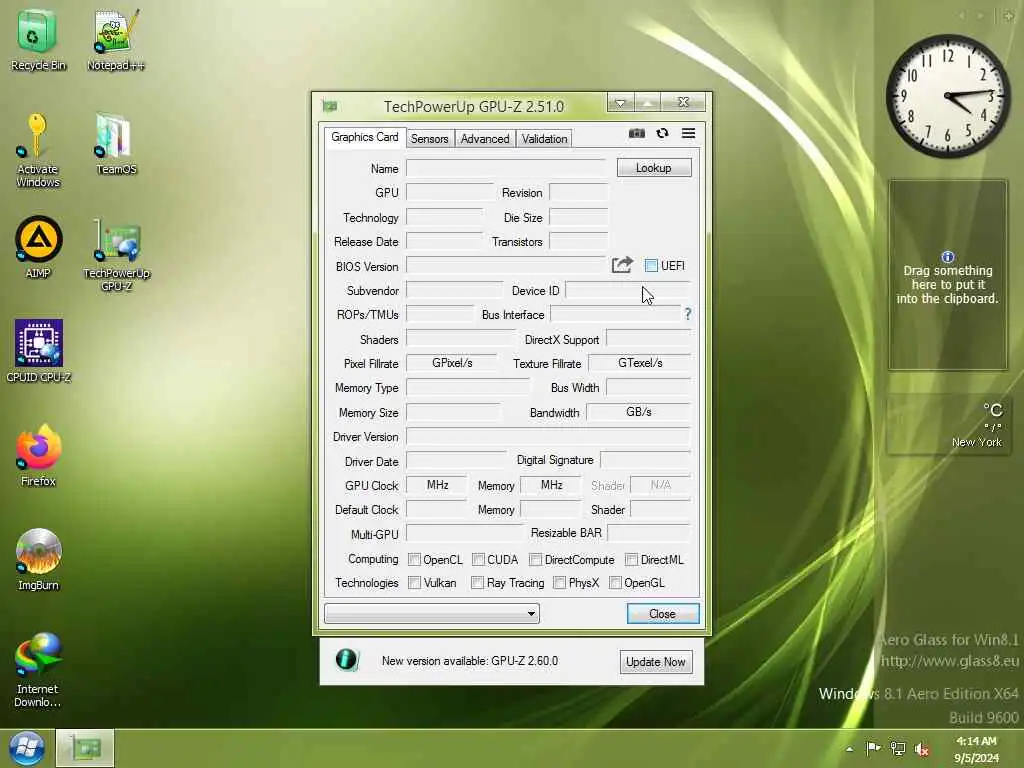The height and width of the screenshot is (768, 1024).
Task: Toggle the OpenGL checkbox
Action: click(x=615, y=583)
